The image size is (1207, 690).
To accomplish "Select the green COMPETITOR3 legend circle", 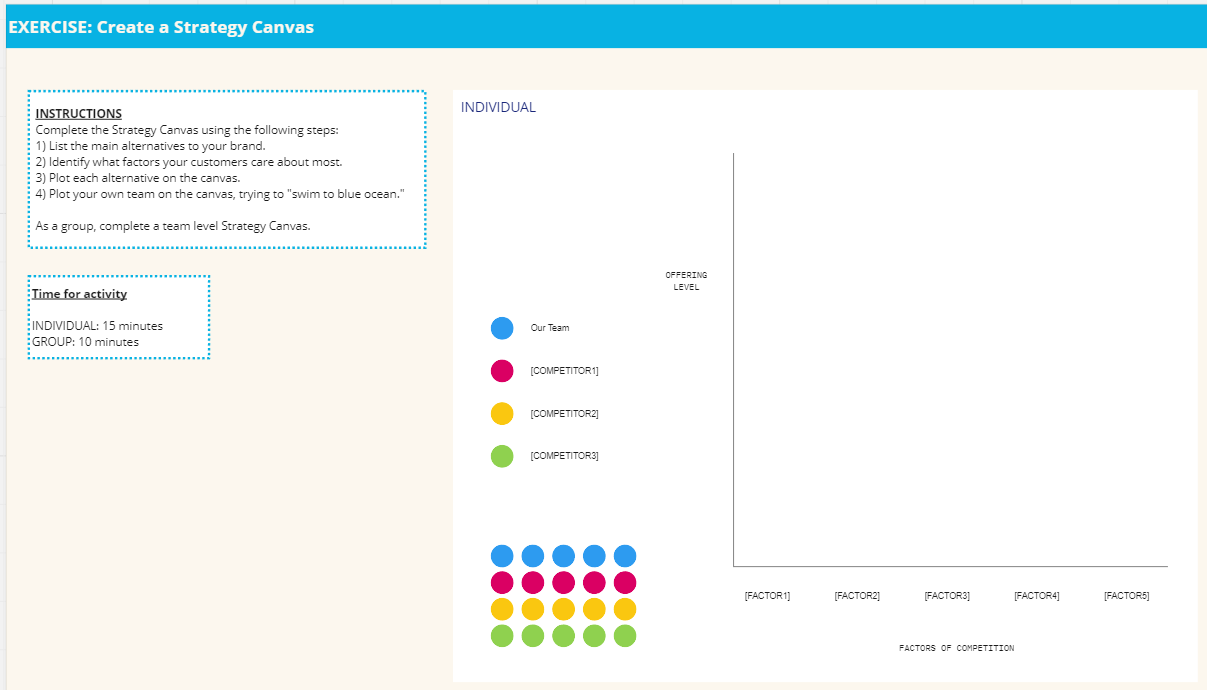I will (502, 456).
